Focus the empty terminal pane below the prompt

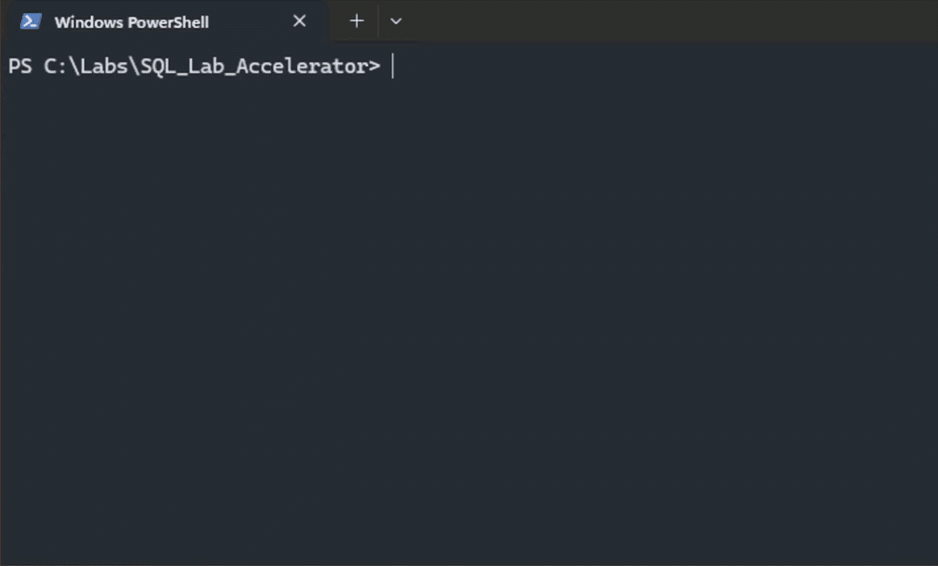[469, 311]
